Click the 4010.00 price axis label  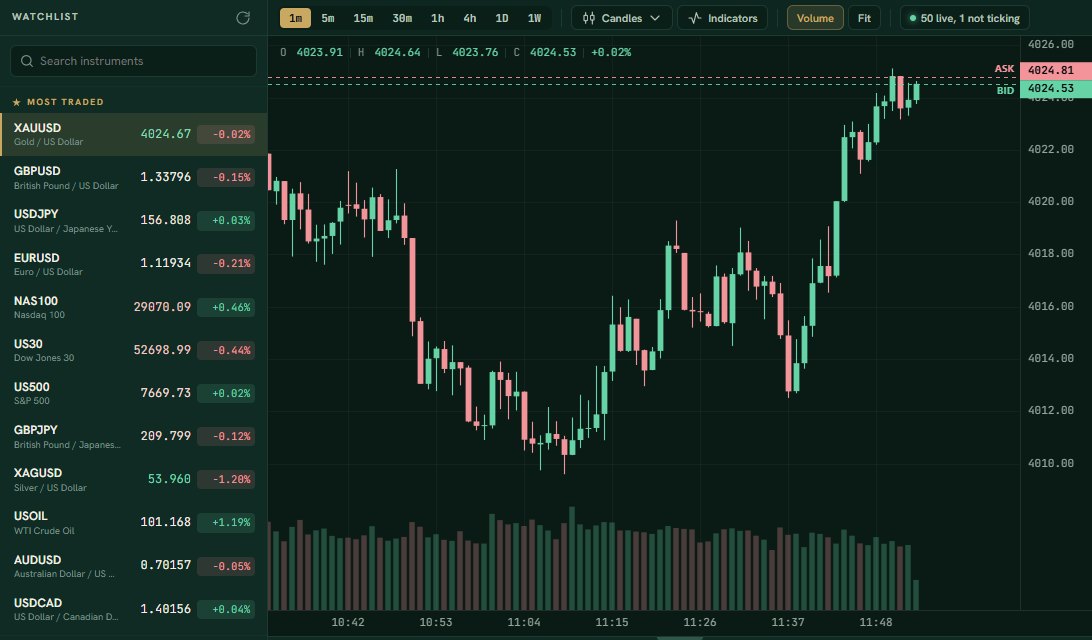pyautogui.click(x=1051, y=463)
